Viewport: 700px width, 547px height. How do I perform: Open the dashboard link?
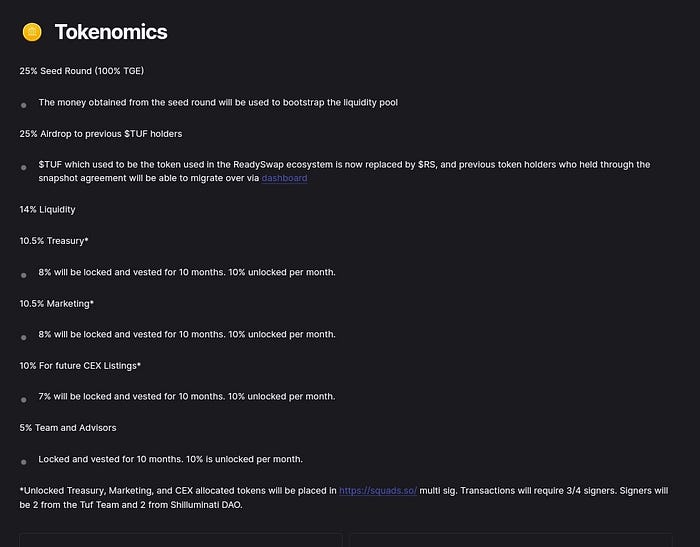(284, 178)
